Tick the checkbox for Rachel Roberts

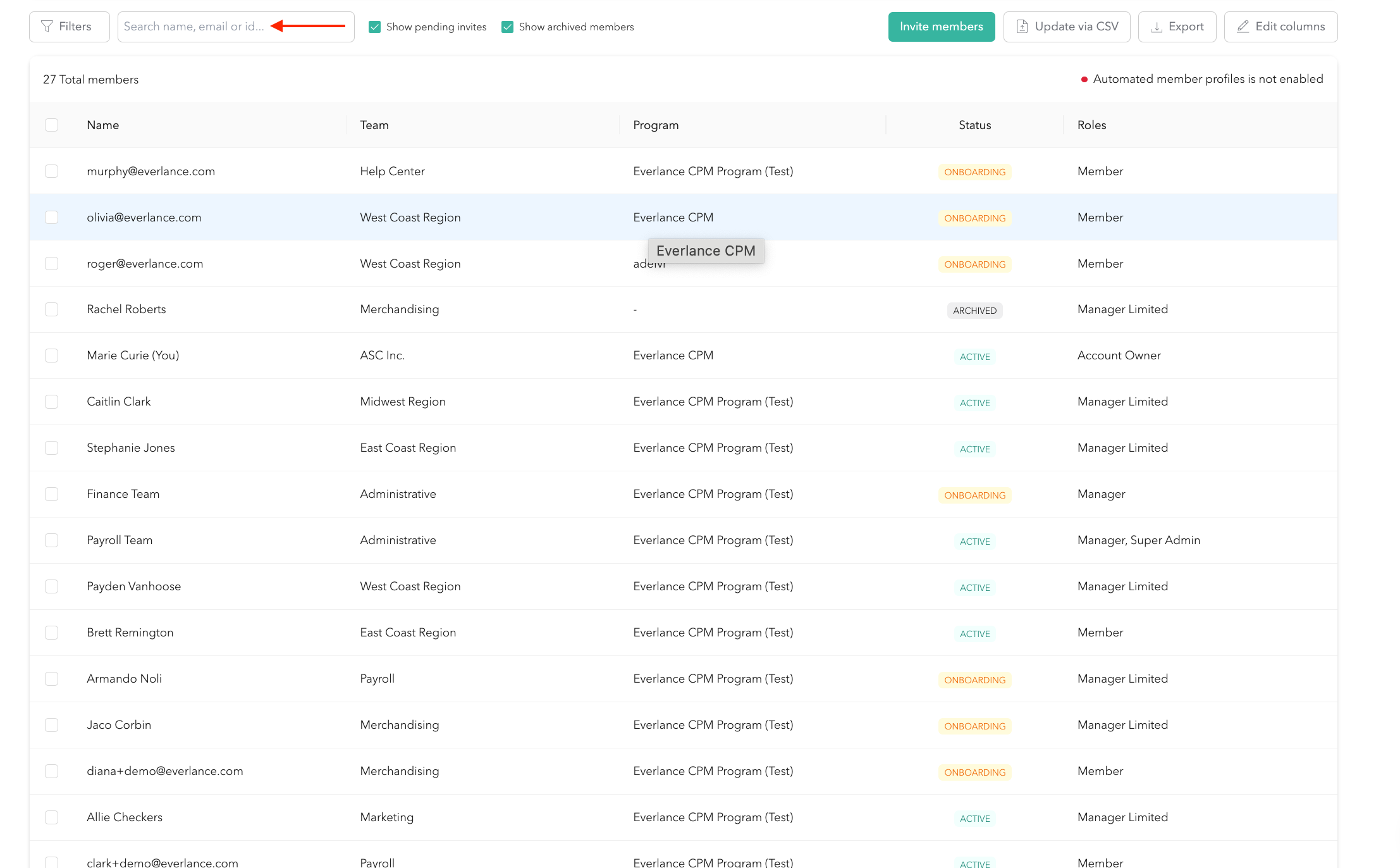click(52, 309)
